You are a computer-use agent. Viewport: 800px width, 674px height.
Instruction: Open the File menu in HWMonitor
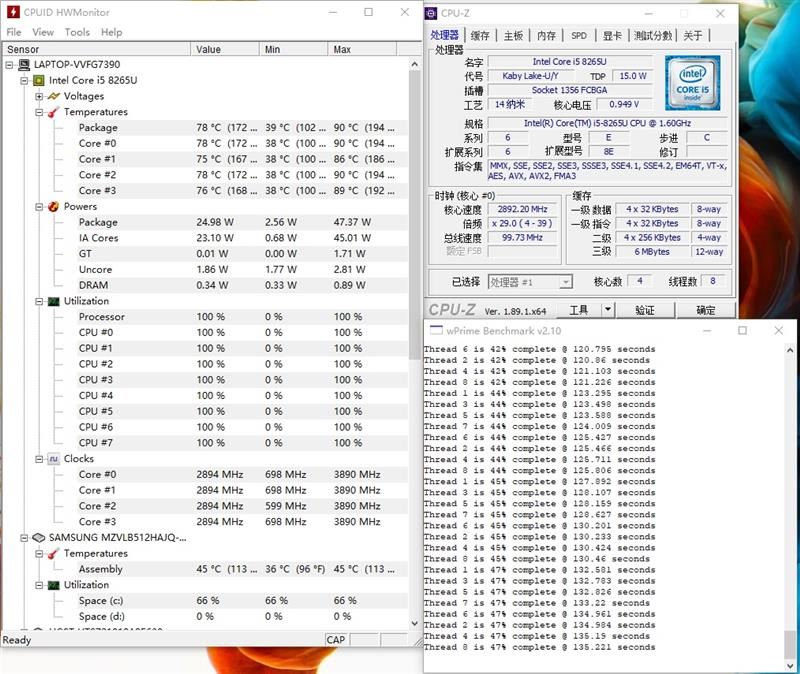14,32
